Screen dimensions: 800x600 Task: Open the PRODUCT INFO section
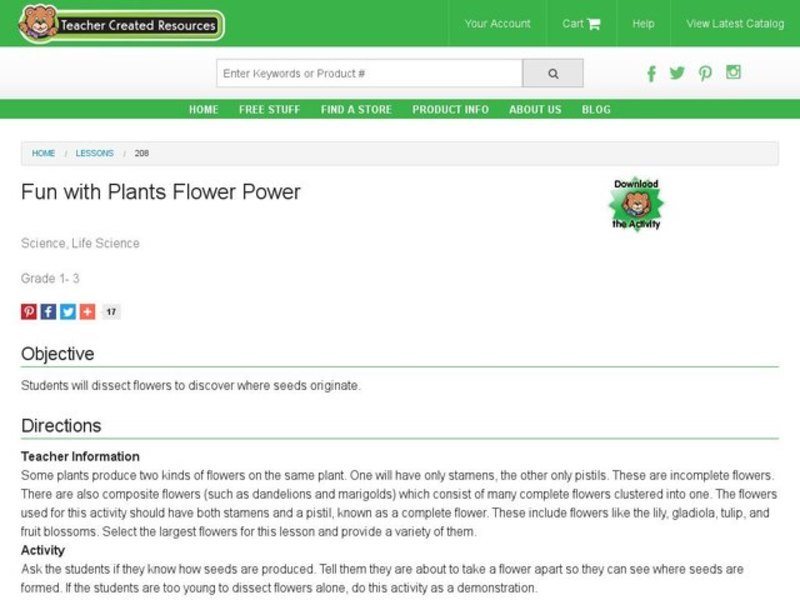(x=449, y=110)
